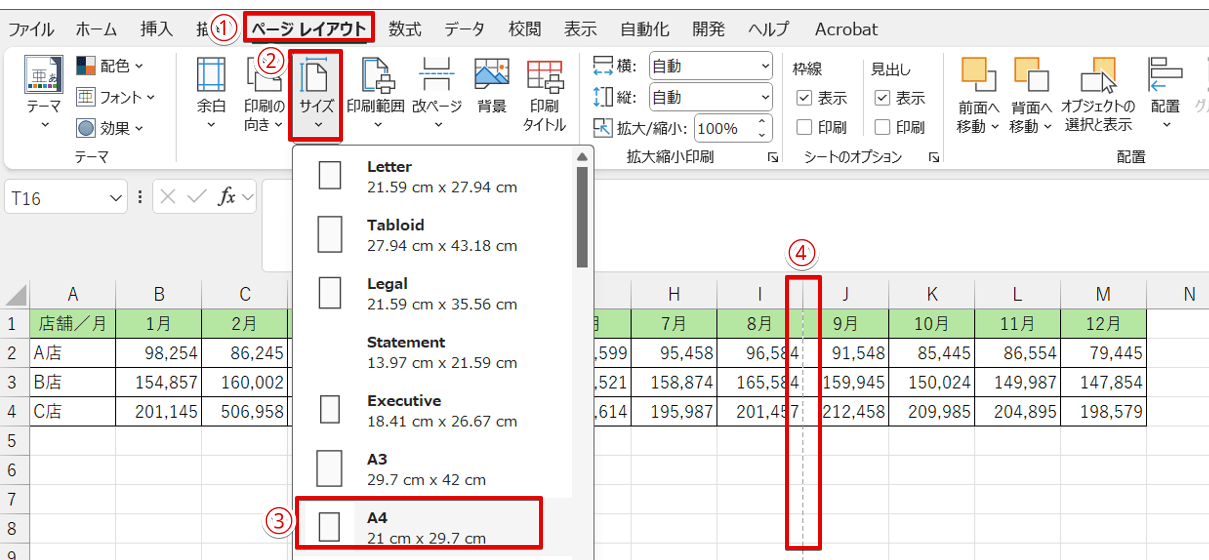This screenshot has width=1209, height=560.
Task: Click cell B店 in column A
Action: (x=73, y=382)
